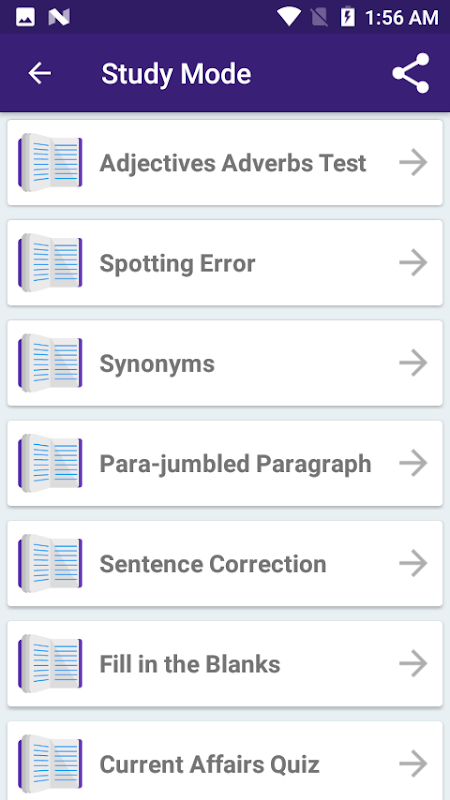
Task: Tap arrow on Fill in the Blanks row
Action: [x=413, y=664]
